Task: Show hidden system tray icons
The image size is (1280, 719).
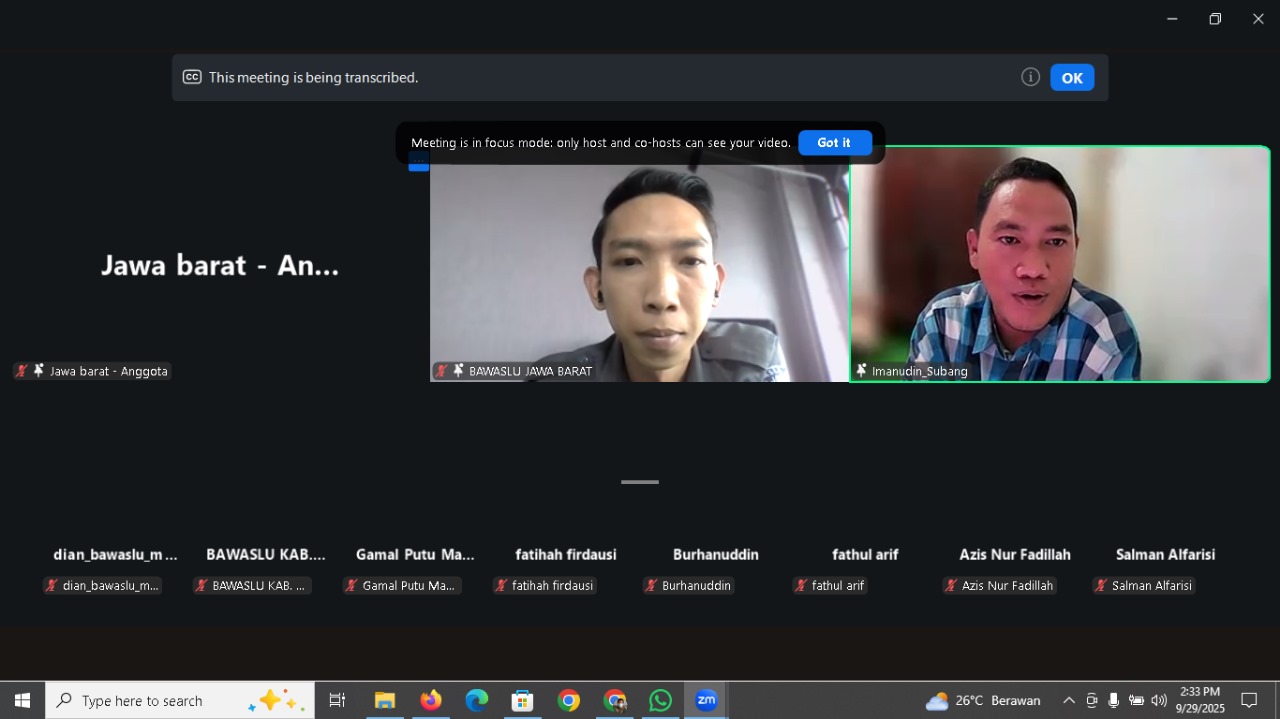Action: pyautogui.click(x=1068, y=700)
